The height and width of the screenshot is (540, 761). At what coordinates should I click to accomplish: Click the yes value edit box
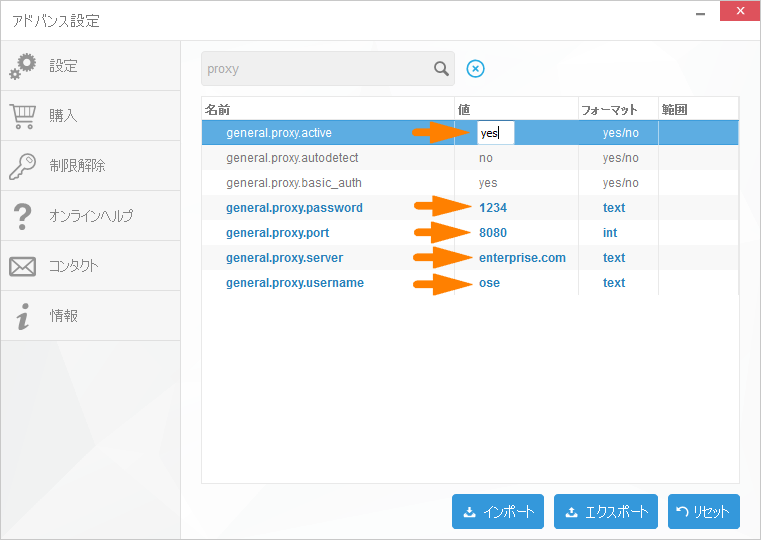click(x=496, y=133)
